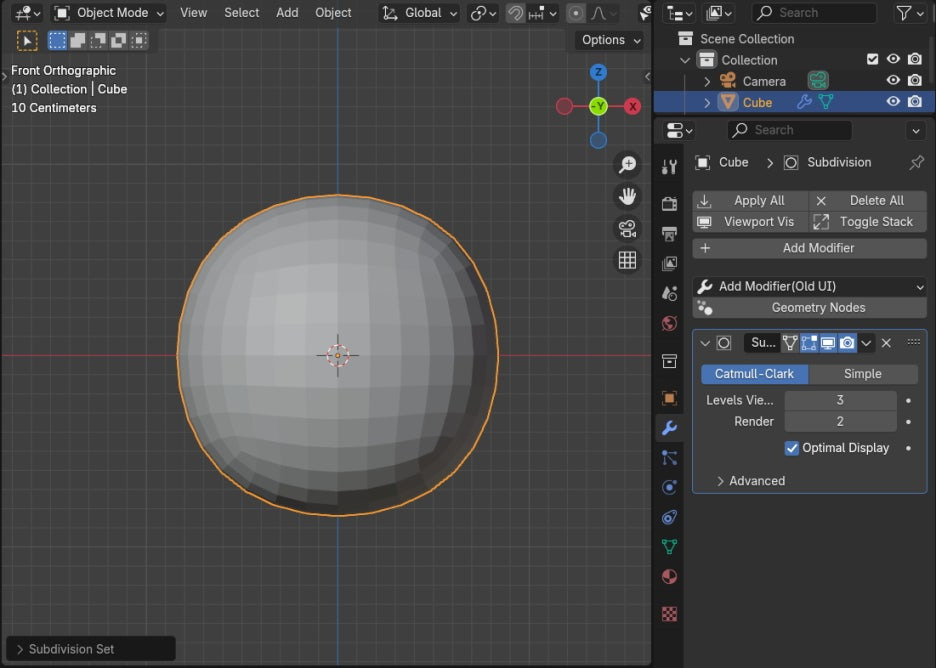Hide the Camera in viewport via eye icon
Screen dimensions: 936x668
pos(893,81)
